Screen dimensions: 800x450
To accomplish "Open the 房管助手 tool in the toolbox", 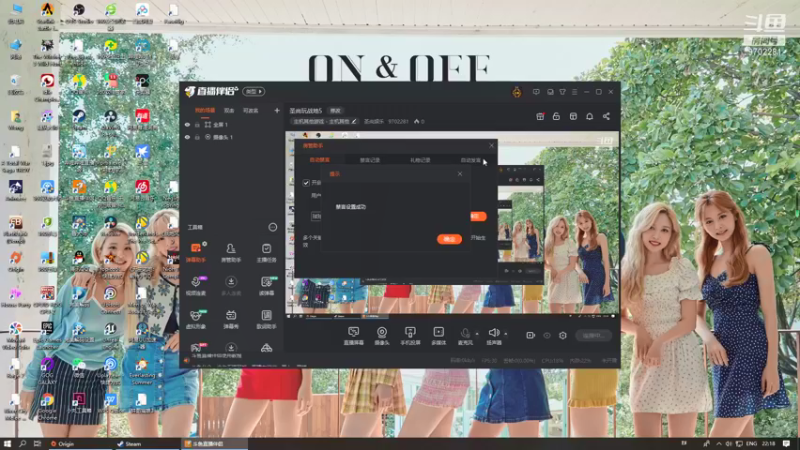I will click(231, 253).
